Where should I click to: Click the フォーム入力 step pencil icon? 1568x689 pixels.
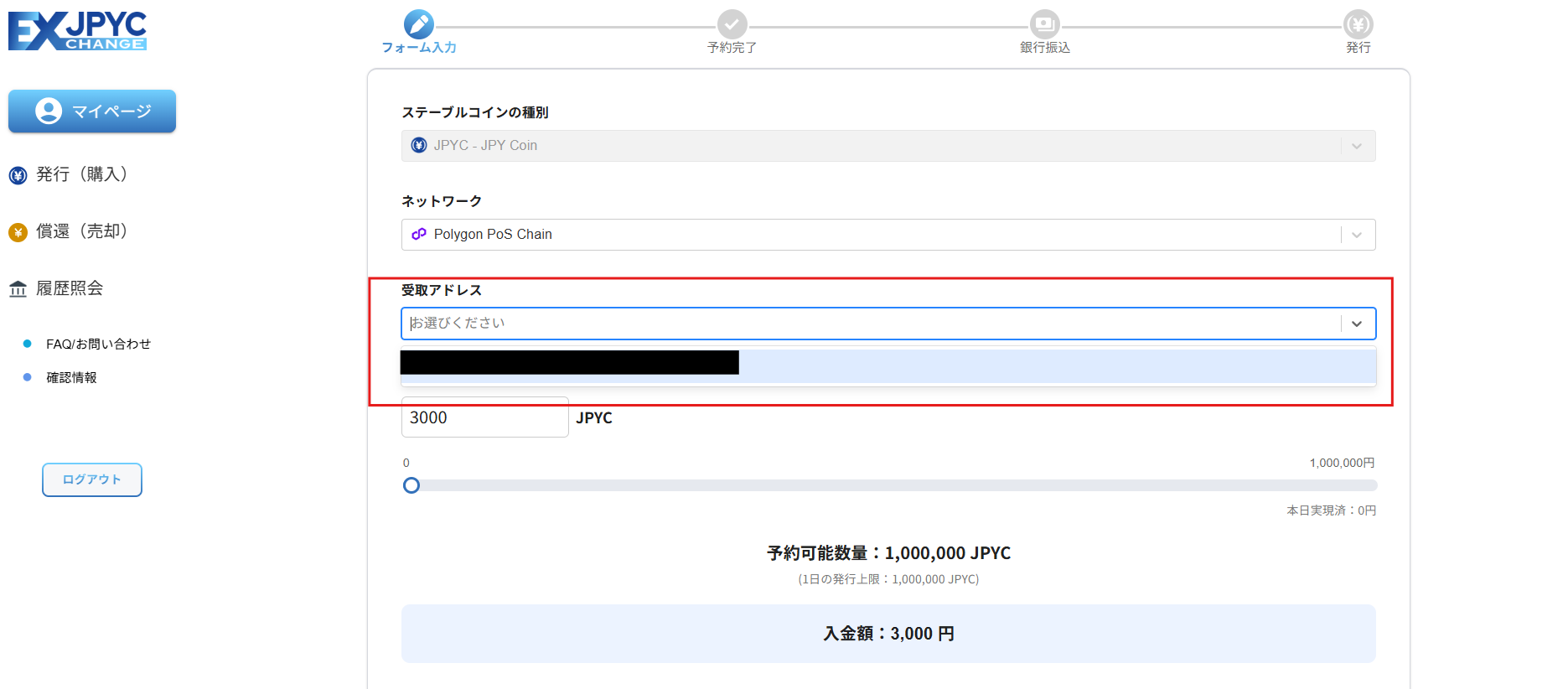(419, 24)
